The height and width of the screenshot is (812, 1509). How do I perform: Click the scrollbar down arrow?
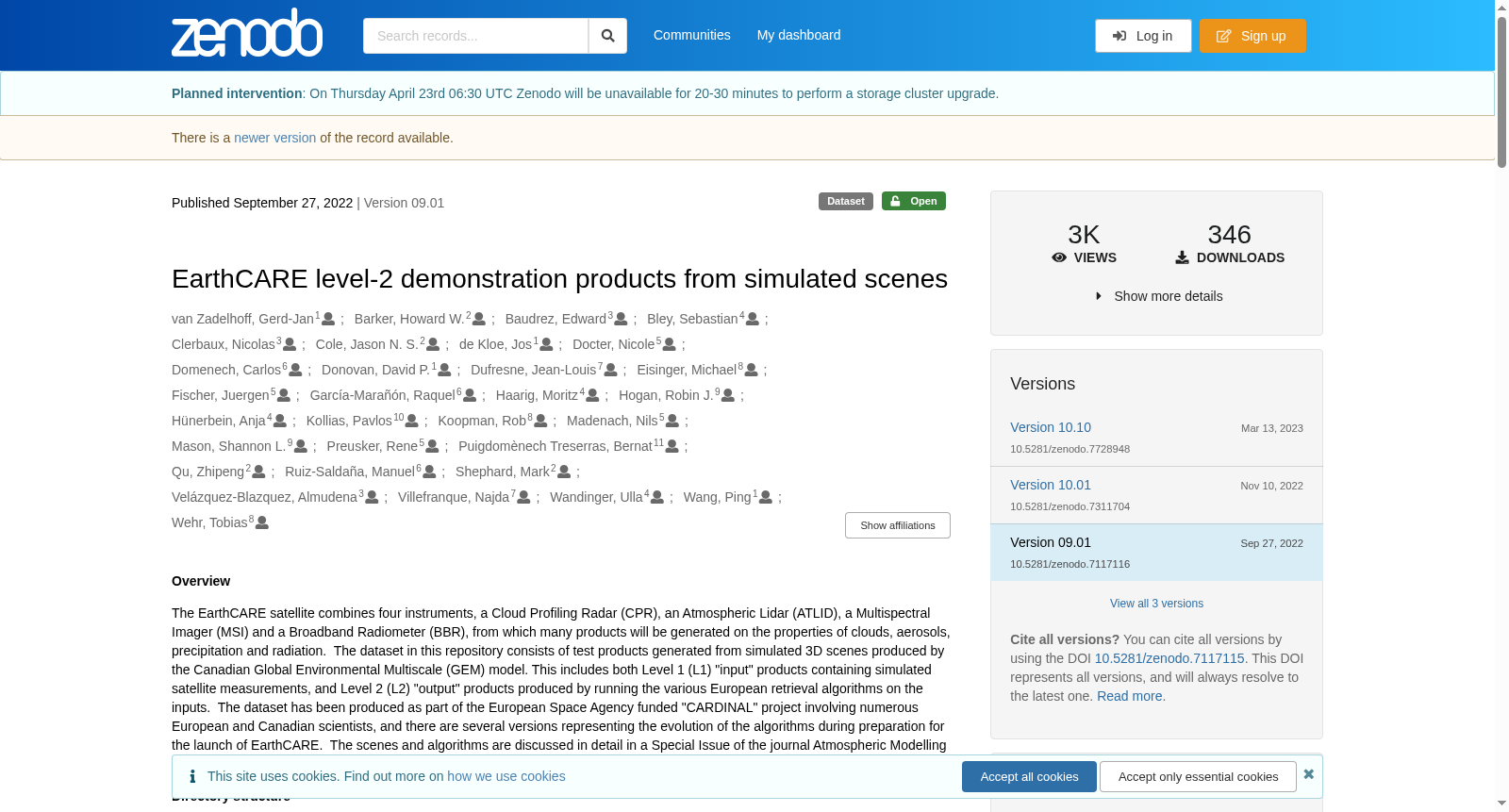1501,804
